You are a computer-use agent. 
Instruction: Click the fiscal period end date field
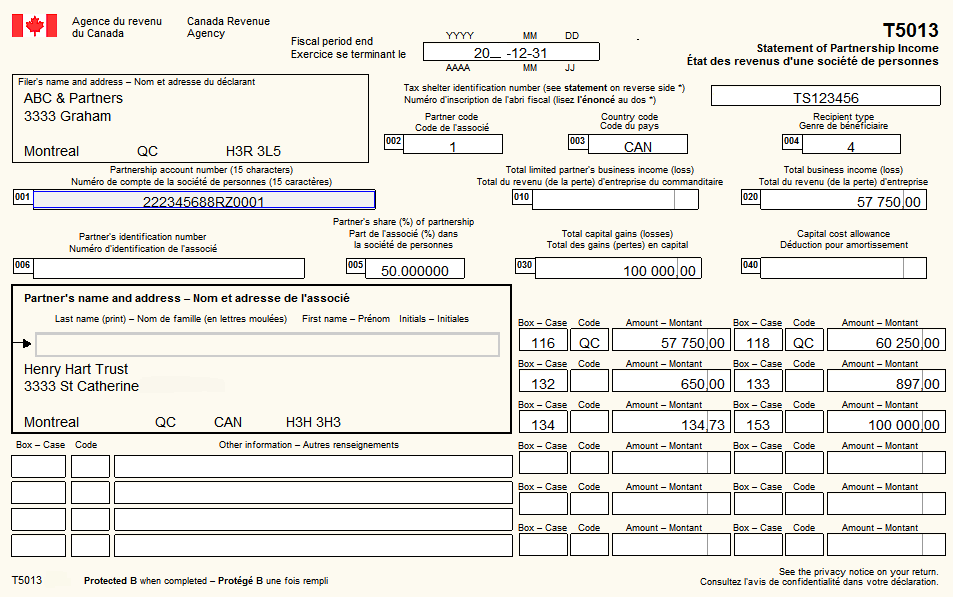point(511,52)
